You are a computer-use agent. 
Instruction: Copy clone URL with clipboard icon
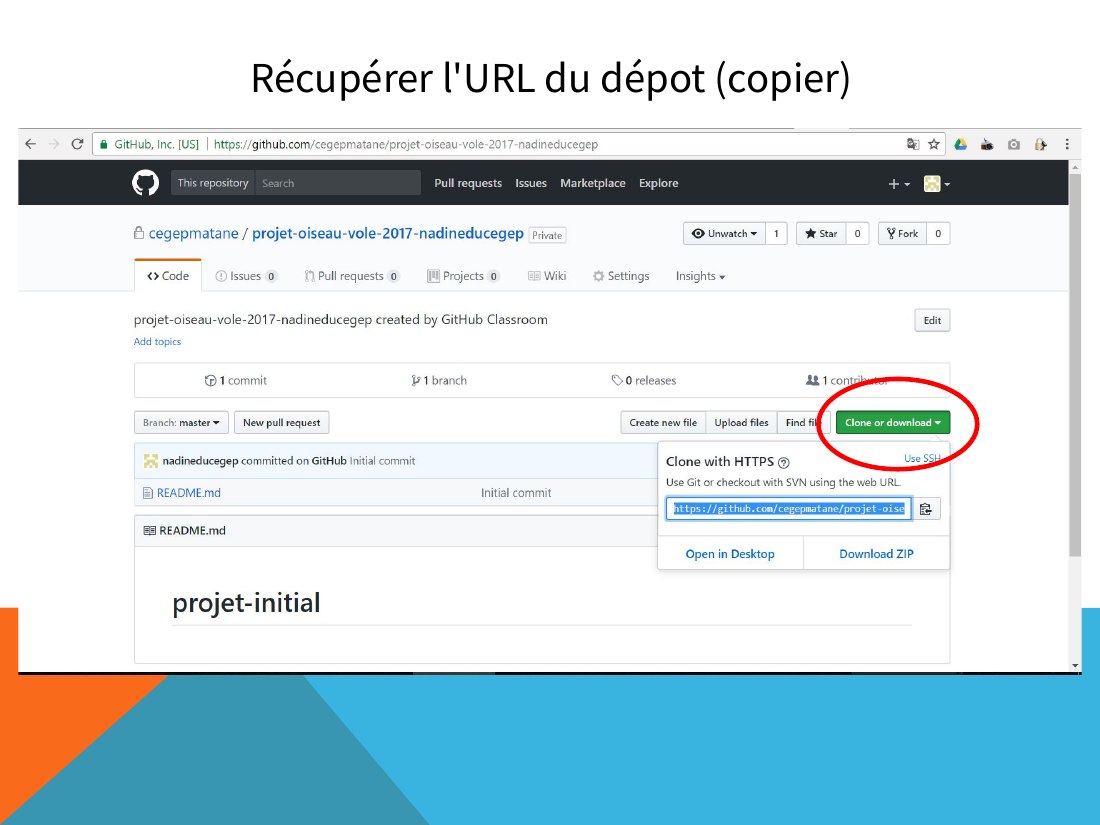tap(926, 509)
